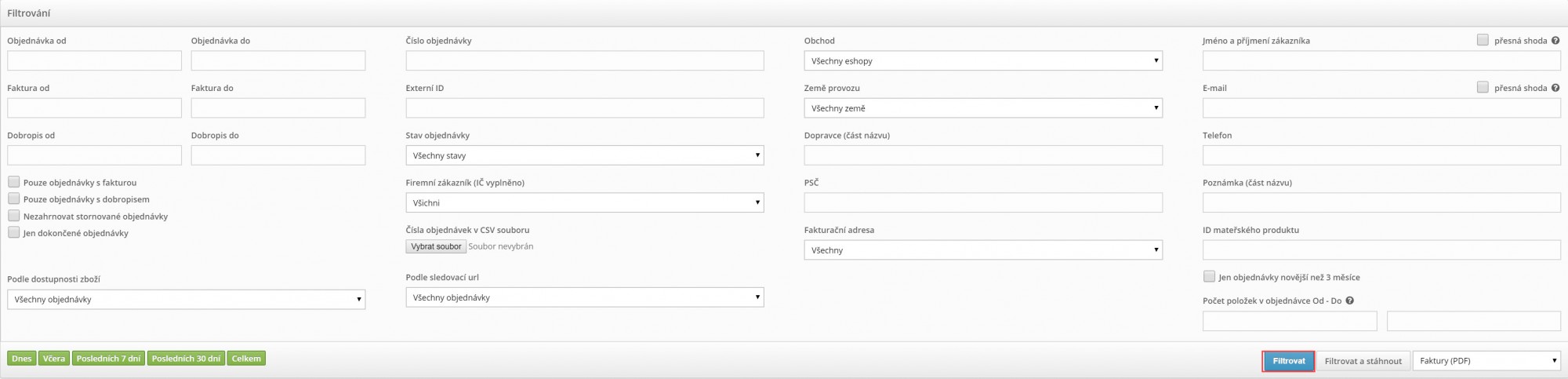Click the blue 'Filtrovat' button
Screen dimensions: 1568x379
1289,361
